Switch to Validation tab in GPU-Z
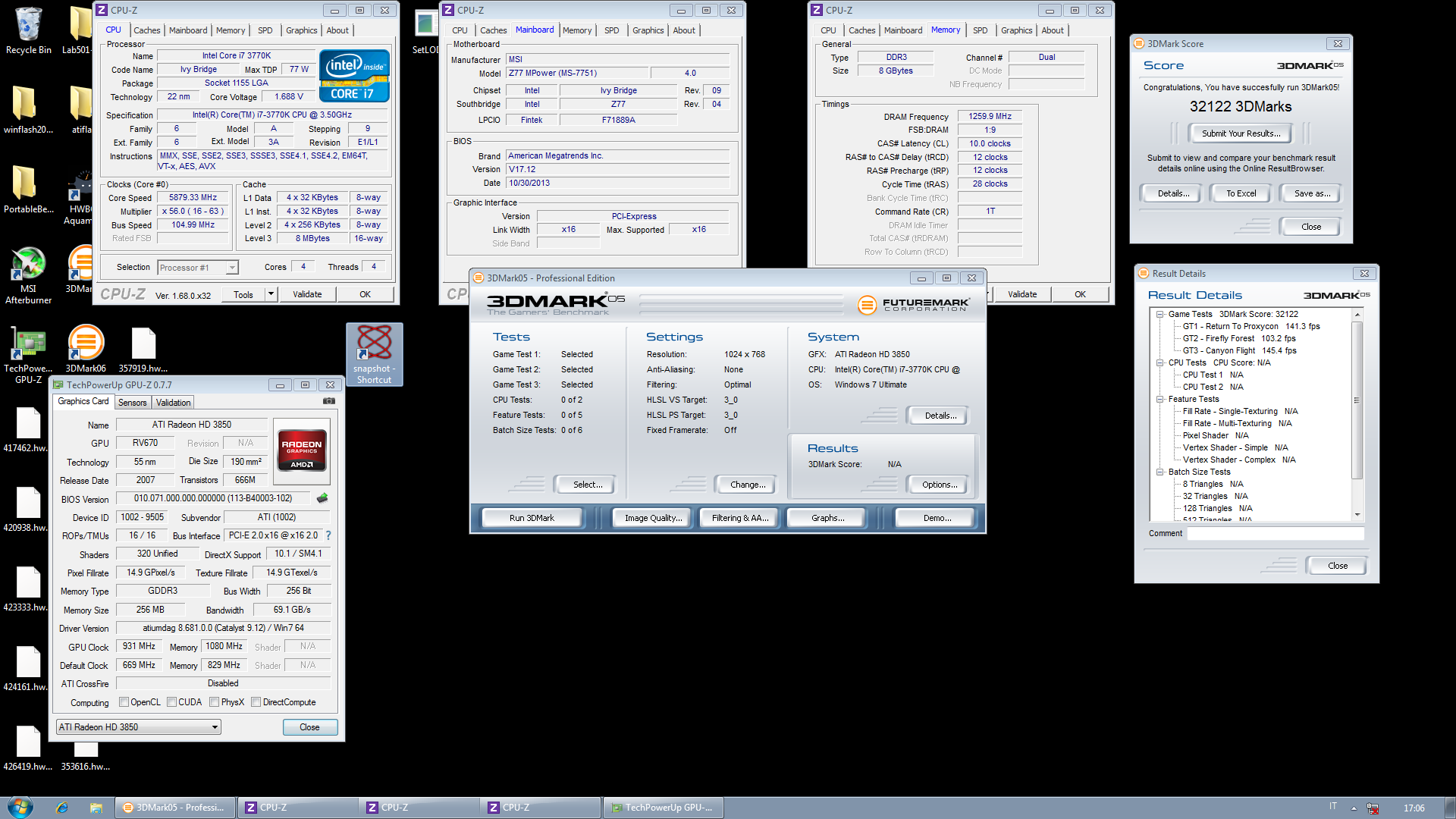1456x819 pixels. [174, 403]
